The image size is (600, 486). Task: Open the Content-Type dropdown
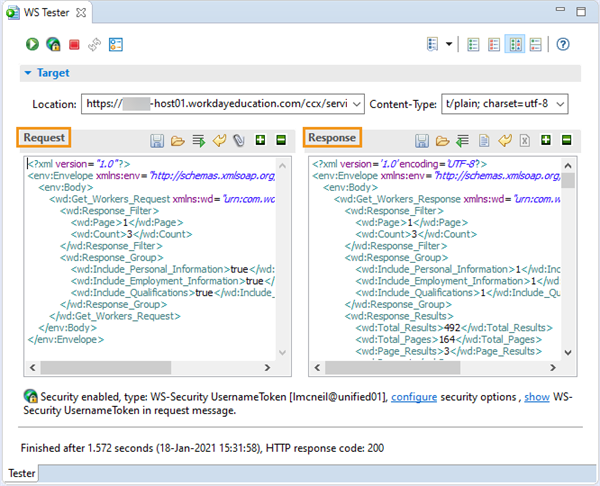pyautogui.click(x=560, y=104)
